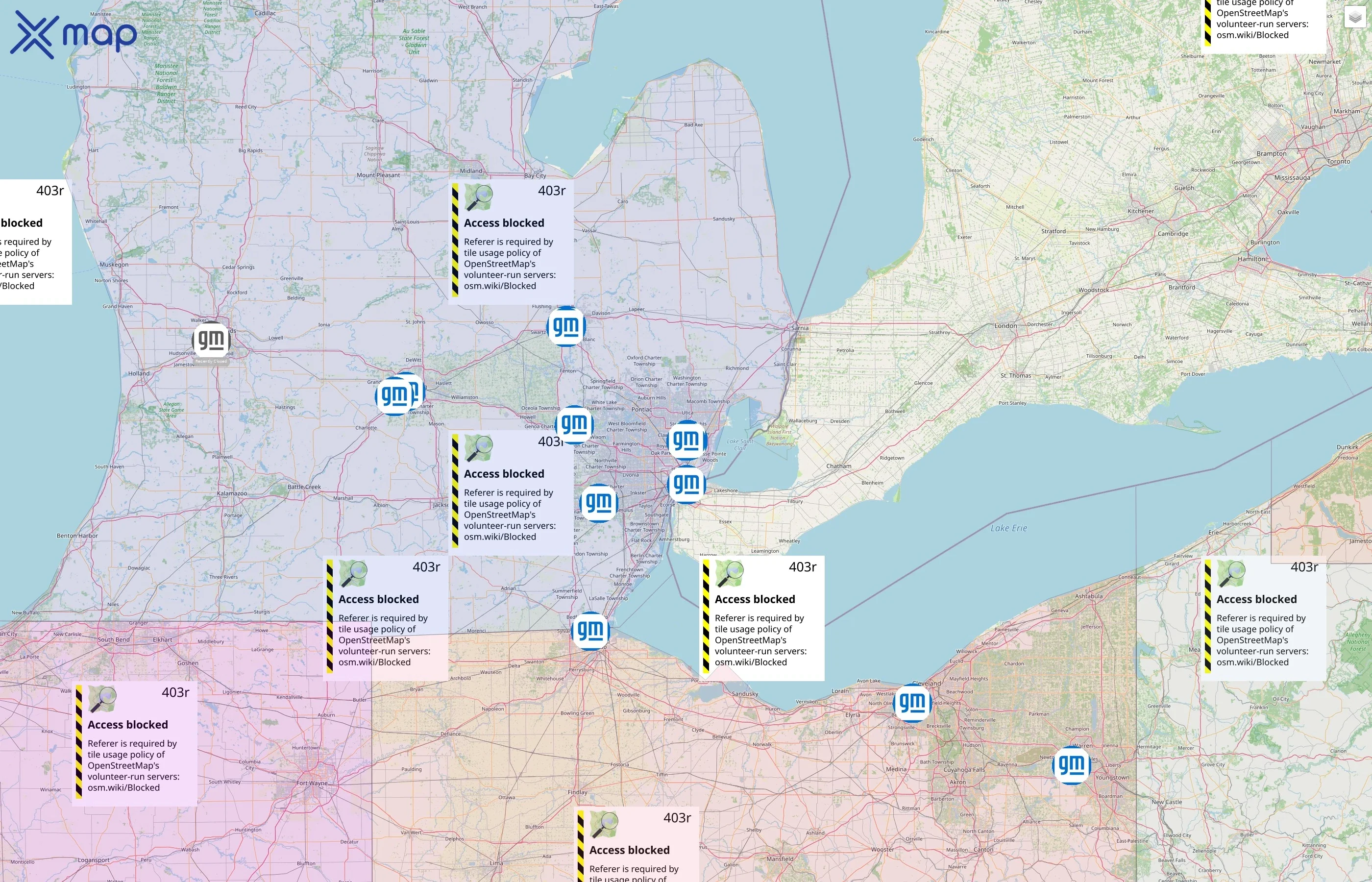The width and height of the screenshot is (1372, 882).
Task: Select the front GM marker near Lansing
Action: point(394,396)
